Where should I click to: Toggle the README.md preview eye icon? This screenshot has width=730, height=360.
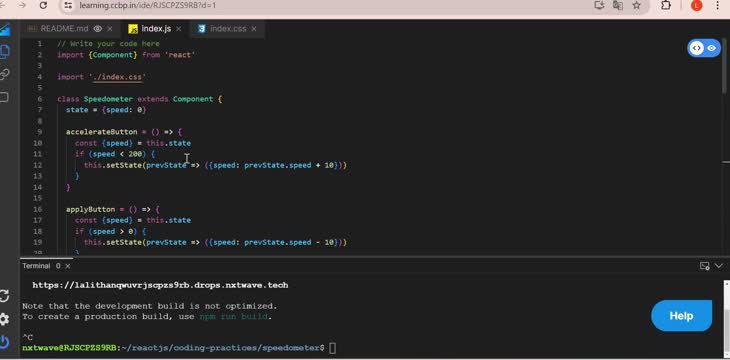click(x=97, y=29)
